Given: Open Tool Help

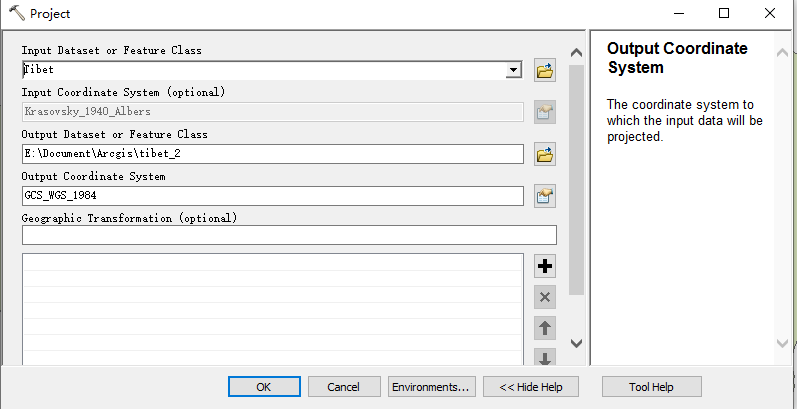Looking at the screenshot, I should [x=651, y=387].
